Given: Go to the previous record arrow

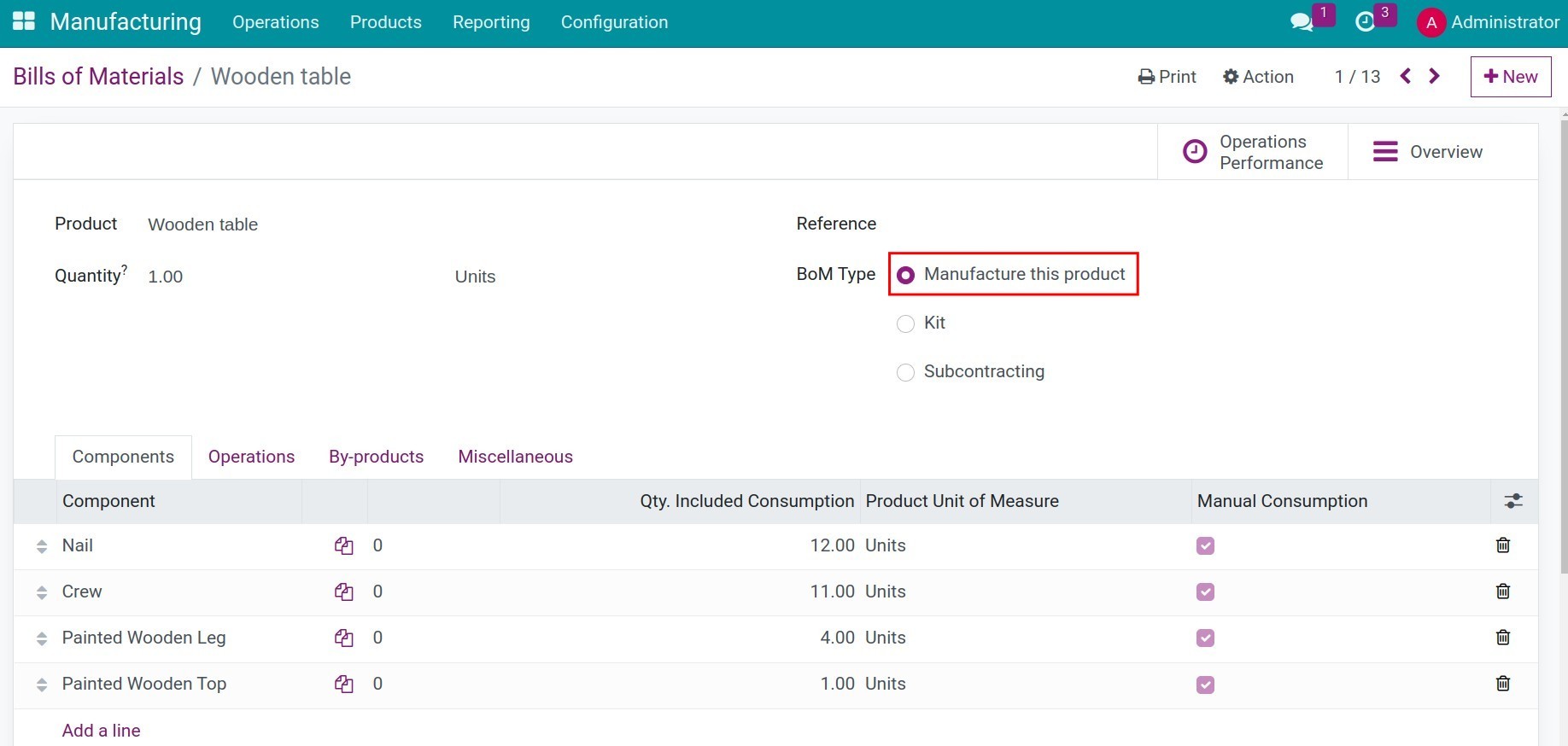Looking at the screenshot, I should click(1405, 76).
